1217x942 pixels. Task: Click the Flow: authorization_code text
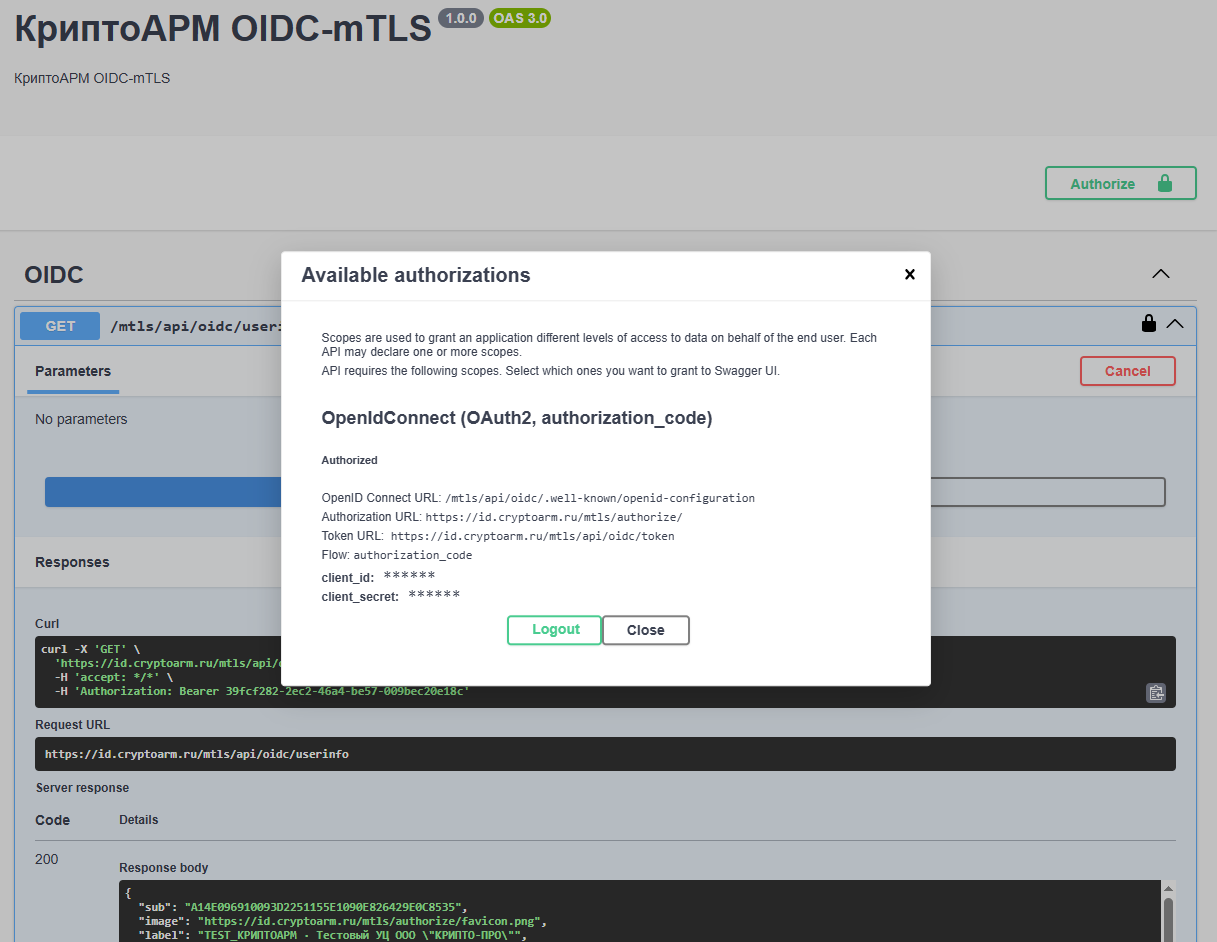click(397, 555)
